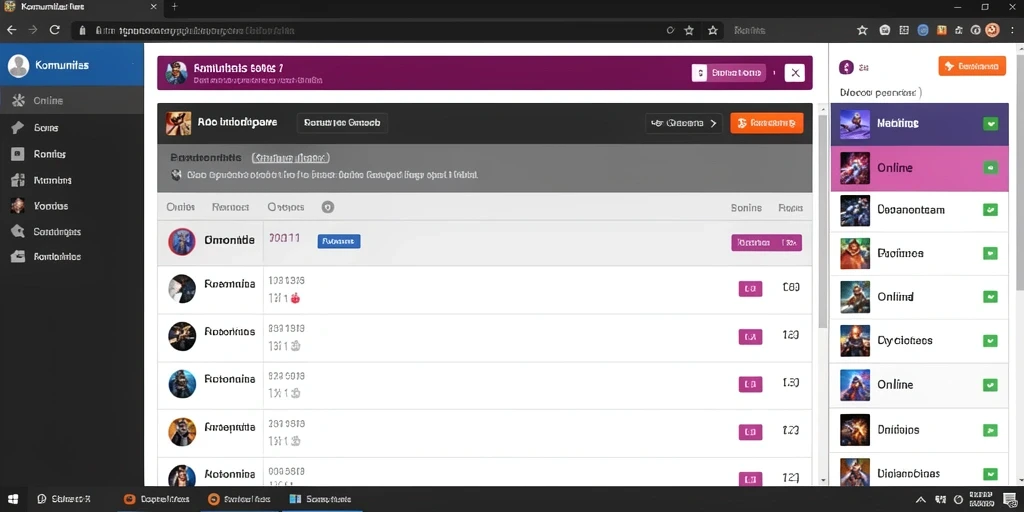Toggle the green checkbox for Docanonteam
Screen dimensions: 1024x512
[x=991, y=210]
